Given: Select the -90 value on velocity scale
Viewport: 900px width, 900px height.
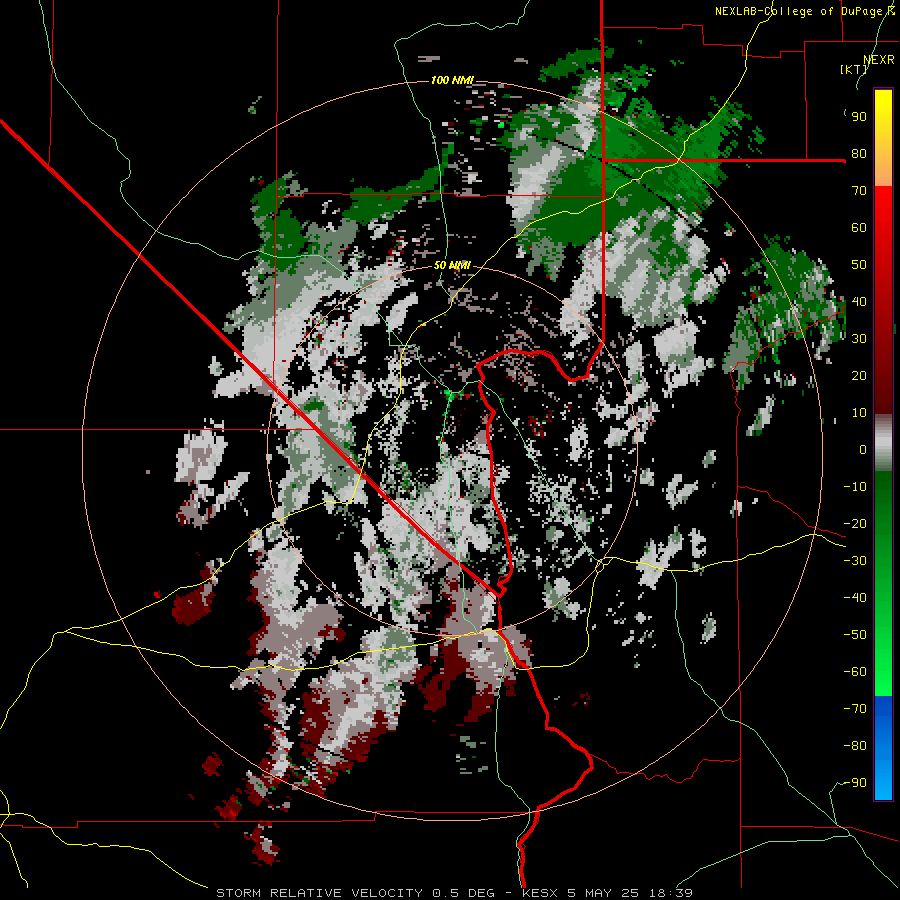Looking at the screenshot, I should click(855, 783).
